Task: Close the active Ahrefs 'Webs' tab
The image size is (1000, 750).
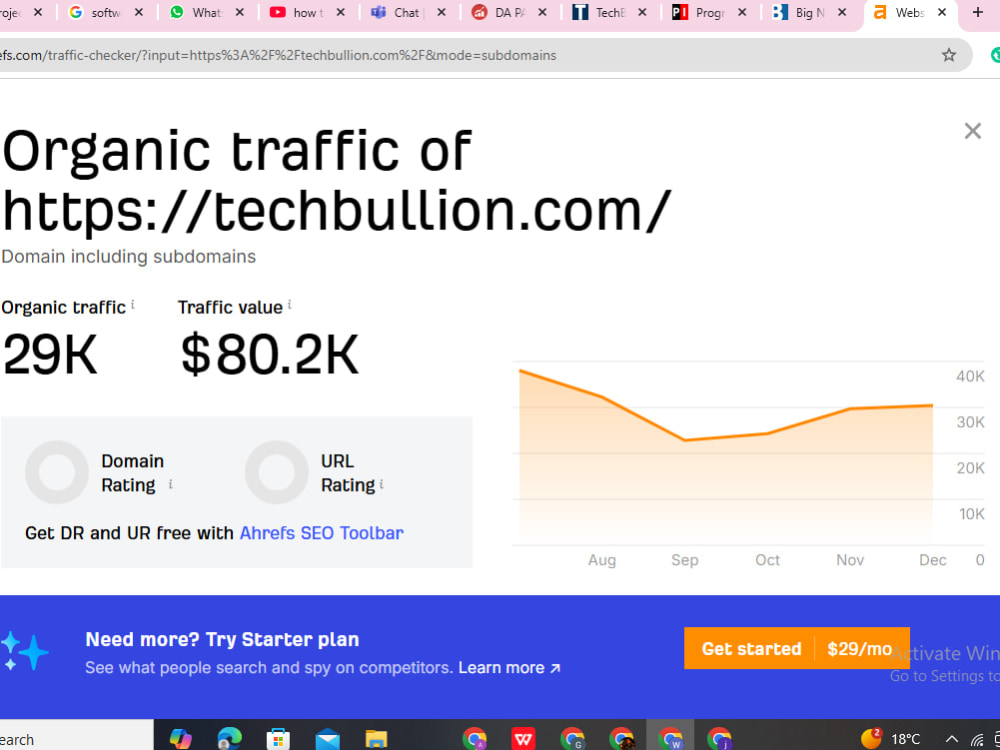Action: 942,12
